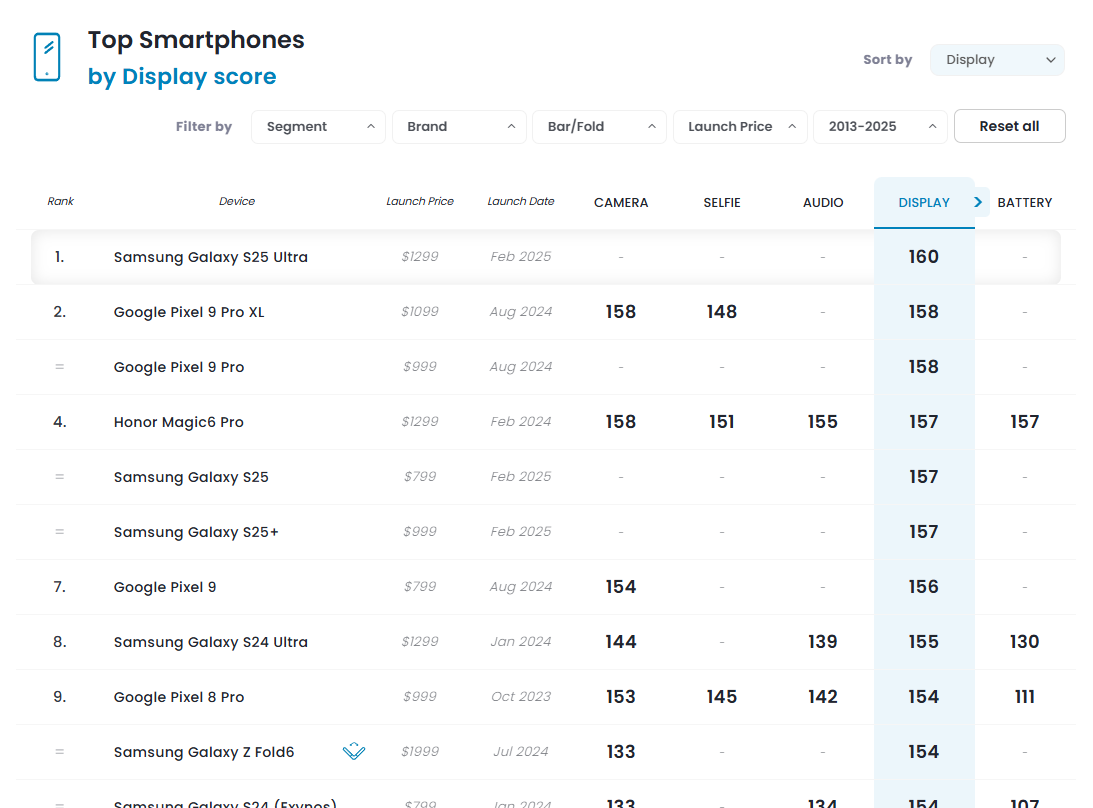Click the $1099 launch price for Pixel 9 Pro XL

click(x=420, y=312)
